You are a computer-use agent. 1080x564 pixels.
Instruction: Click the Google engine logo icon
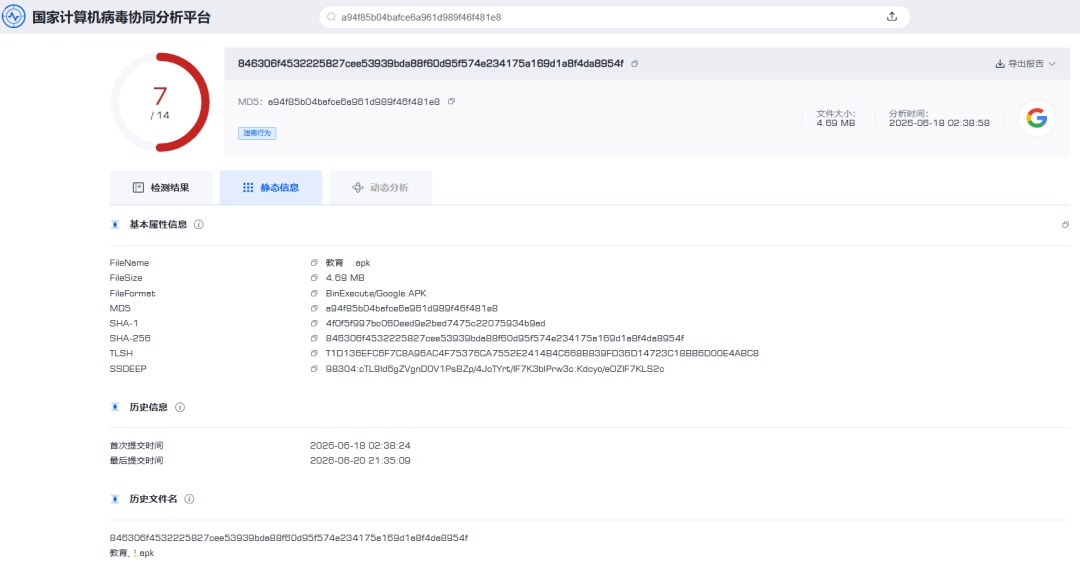click(1036, 118)
